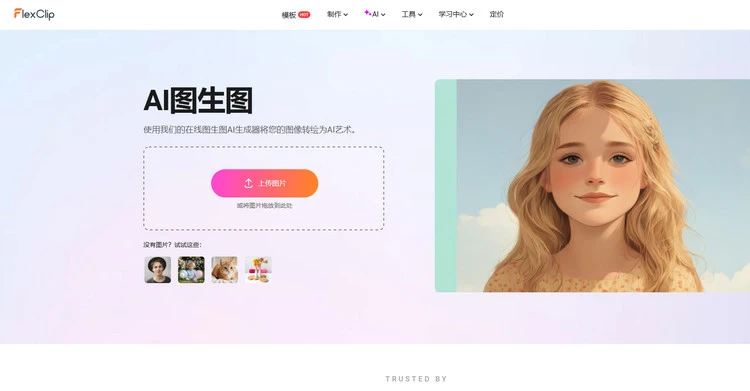Select the flowers vase sample thumbnail

(x=258, y=269)
